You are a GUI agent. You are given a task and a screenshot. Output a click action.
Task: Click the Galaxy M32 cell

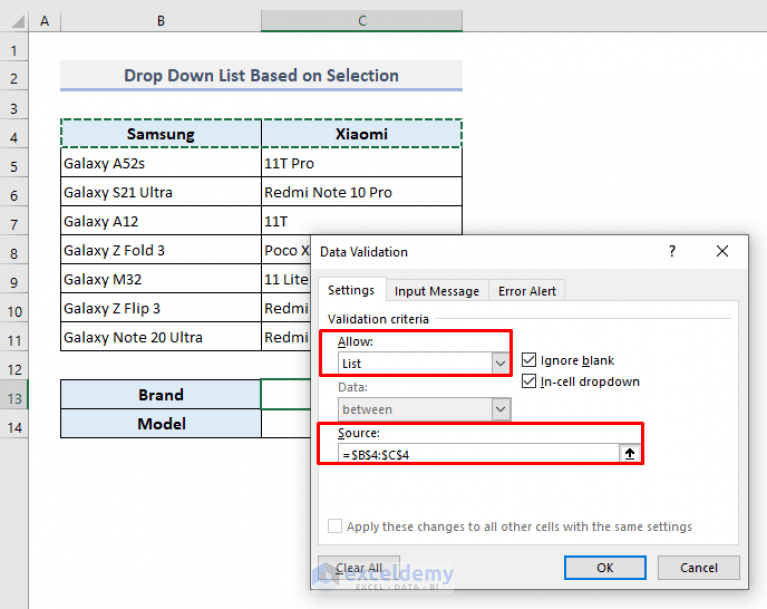pos(161,279)
